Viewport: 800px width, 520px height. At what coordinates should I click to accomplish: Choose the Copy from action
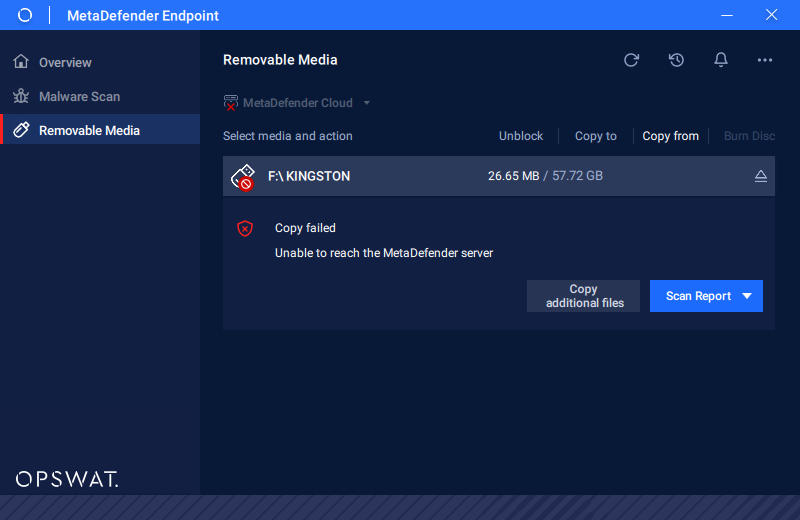click(670, 136)
